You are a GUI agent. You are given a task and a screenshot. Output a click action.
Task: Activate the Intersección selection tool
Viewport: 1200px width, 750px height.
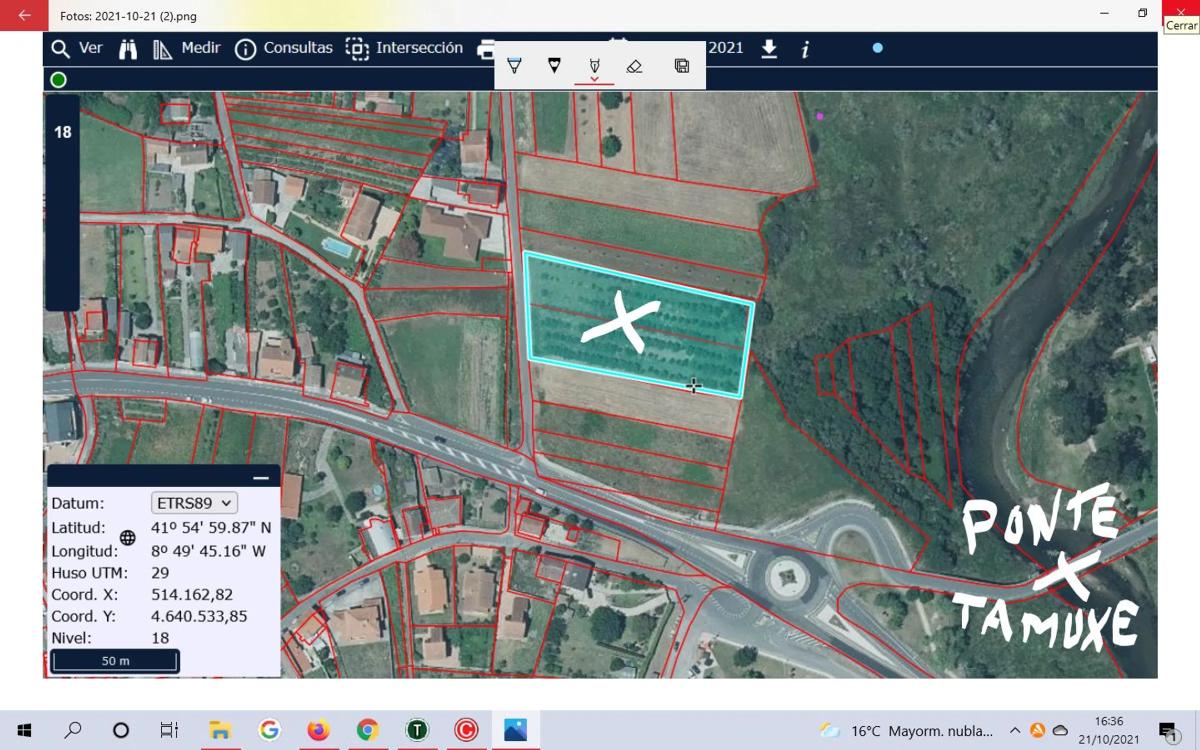coord(404,48)
